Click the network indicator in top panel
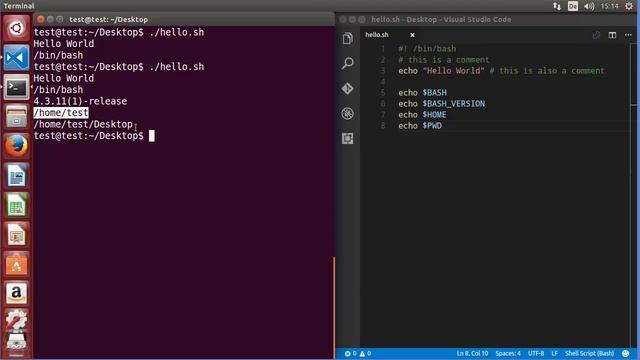Screen dimensions: 640x360 (x=557, y=6)
